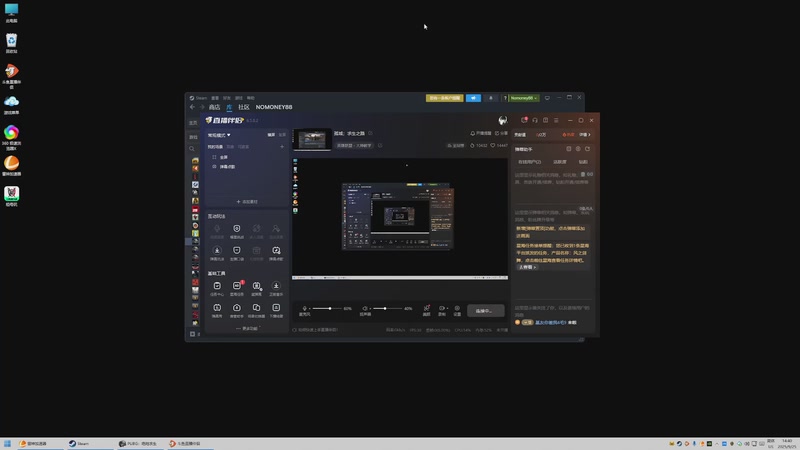Open the 社区 tab in Steam
The image size is (800, 450).
tap(244, 107)
